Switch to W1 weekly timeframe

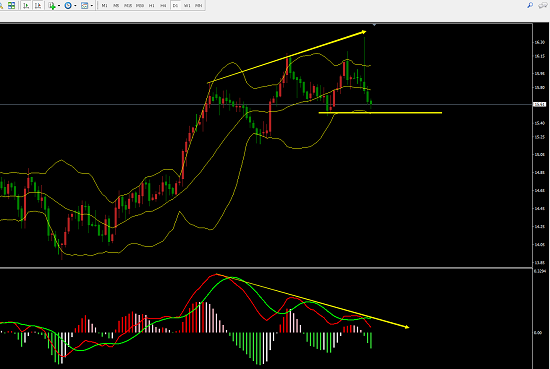(187, 5)
